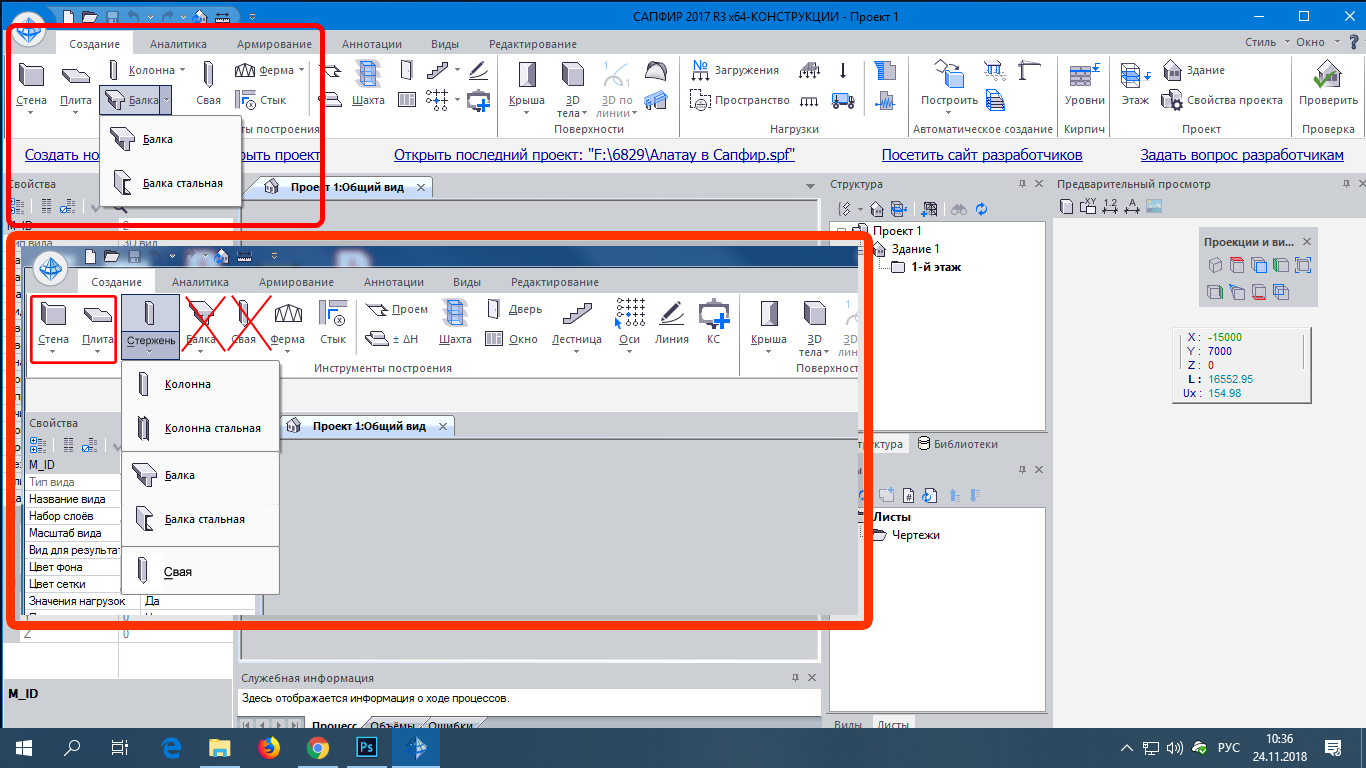Viewport: 1366px width, 768px height.
Task: Open the Уровни brick levels tool
Action: 1084,83
